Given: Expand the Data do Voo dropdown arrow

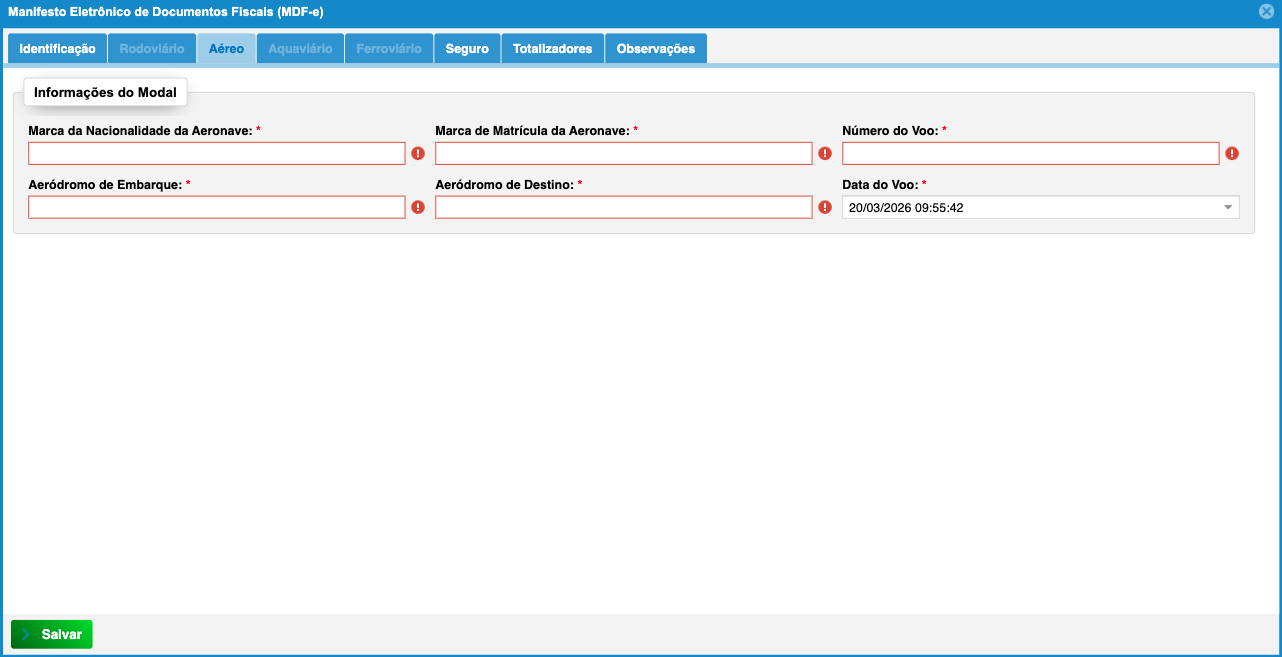Looking at the screenshot, I should click(1228, 207).
